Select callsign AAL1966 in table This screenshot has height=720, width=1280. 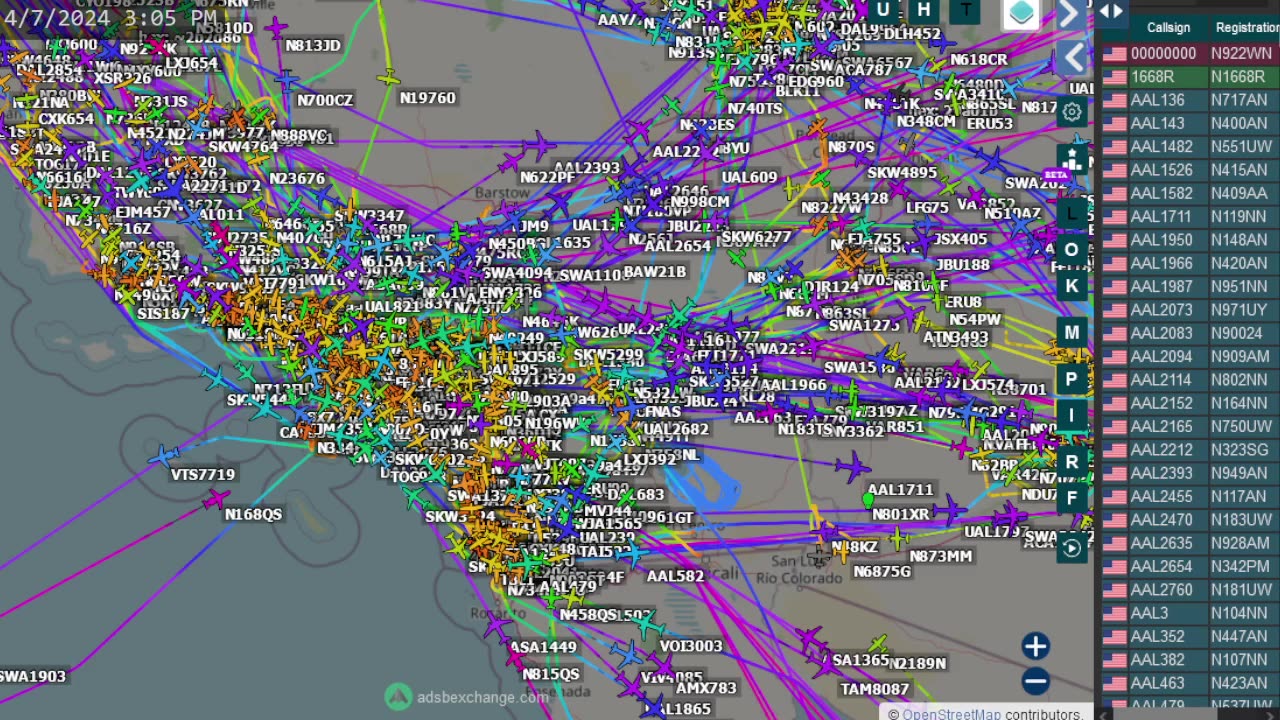[x=1161, y=263]
